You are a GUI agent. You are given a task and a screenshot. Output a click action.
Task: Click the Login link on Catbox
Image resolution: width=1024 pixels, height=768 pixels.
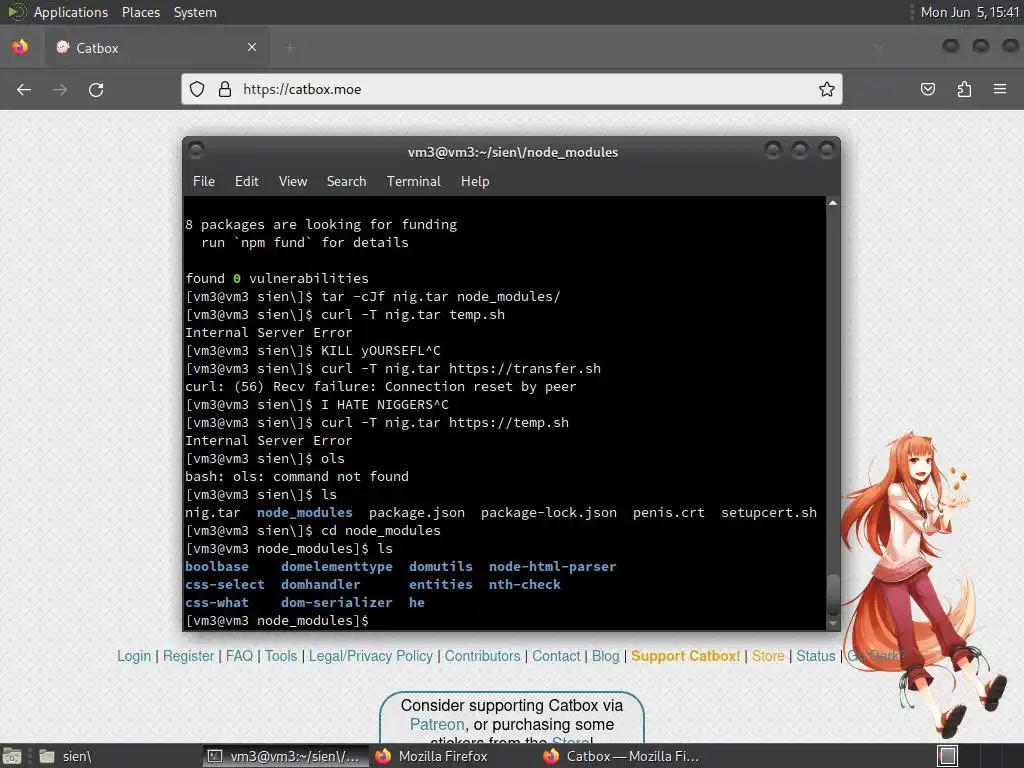tap(134, 656)
